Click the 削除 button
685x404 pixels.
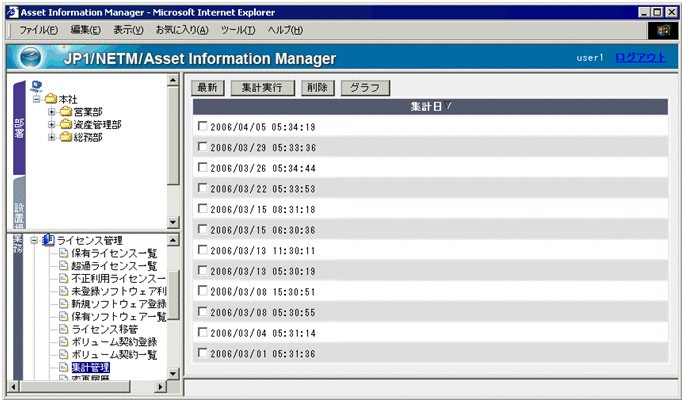tap(318, 88)
